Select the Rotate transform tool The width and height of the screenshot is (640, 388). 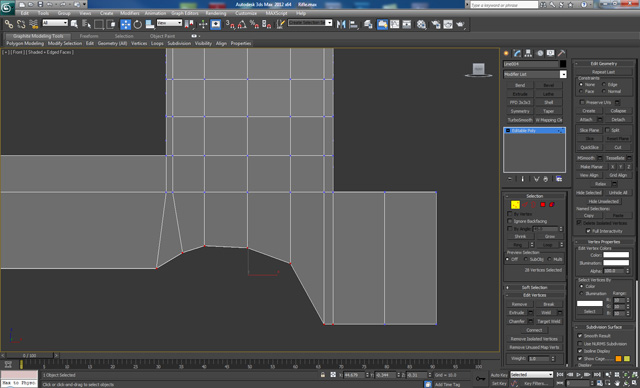click(138, 24)
